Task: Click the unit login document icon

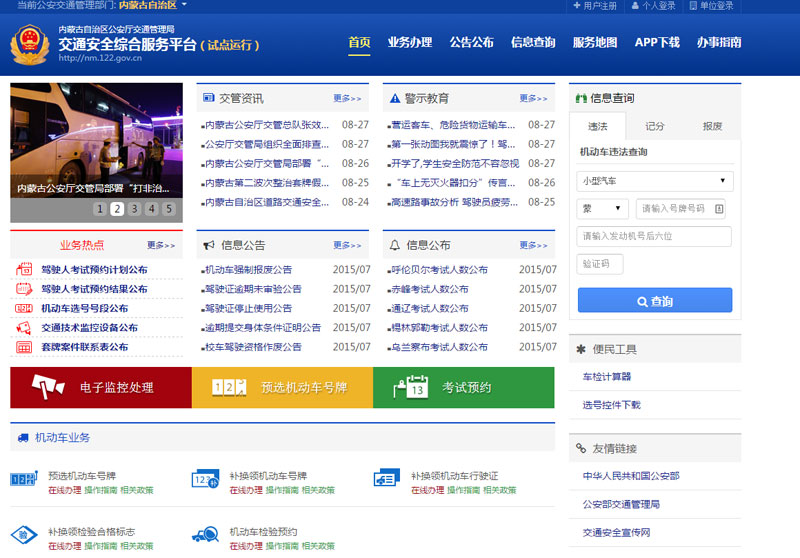Action: click(x=693, y=6)
